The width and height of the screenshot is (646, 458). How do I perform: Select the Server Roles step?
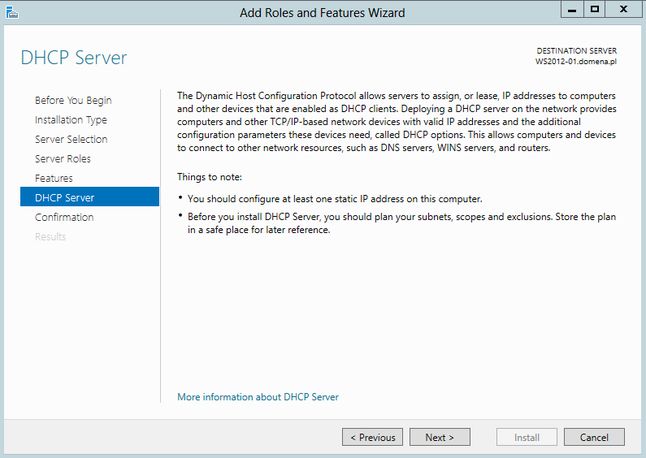[x=63, y=159]
